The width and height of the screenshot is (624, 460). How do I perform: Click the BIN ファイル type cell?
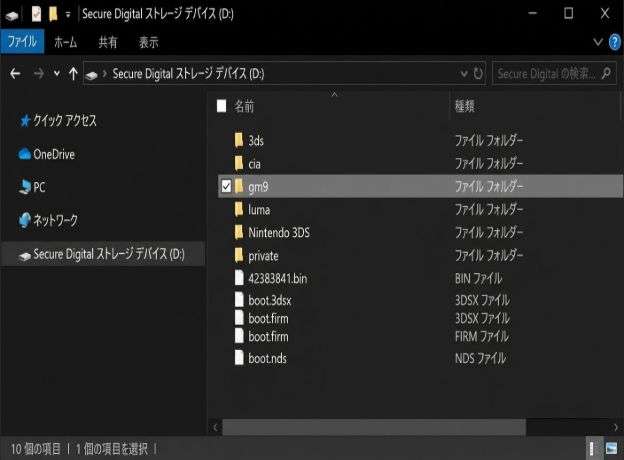pos(478,279)
